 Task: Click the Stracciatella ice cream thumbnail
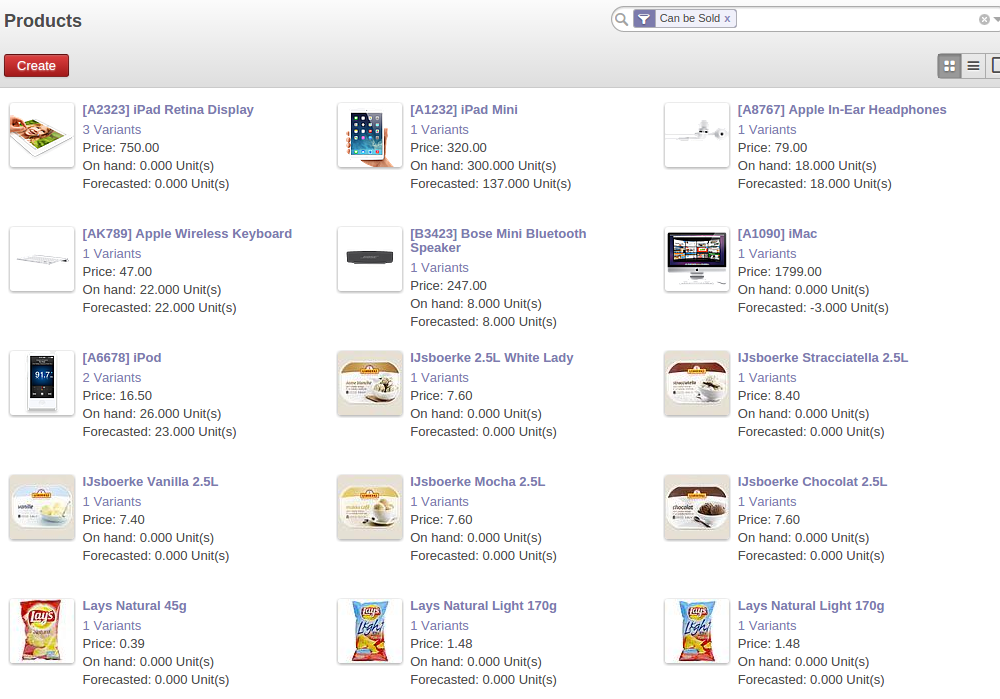[x=696, y=383]
